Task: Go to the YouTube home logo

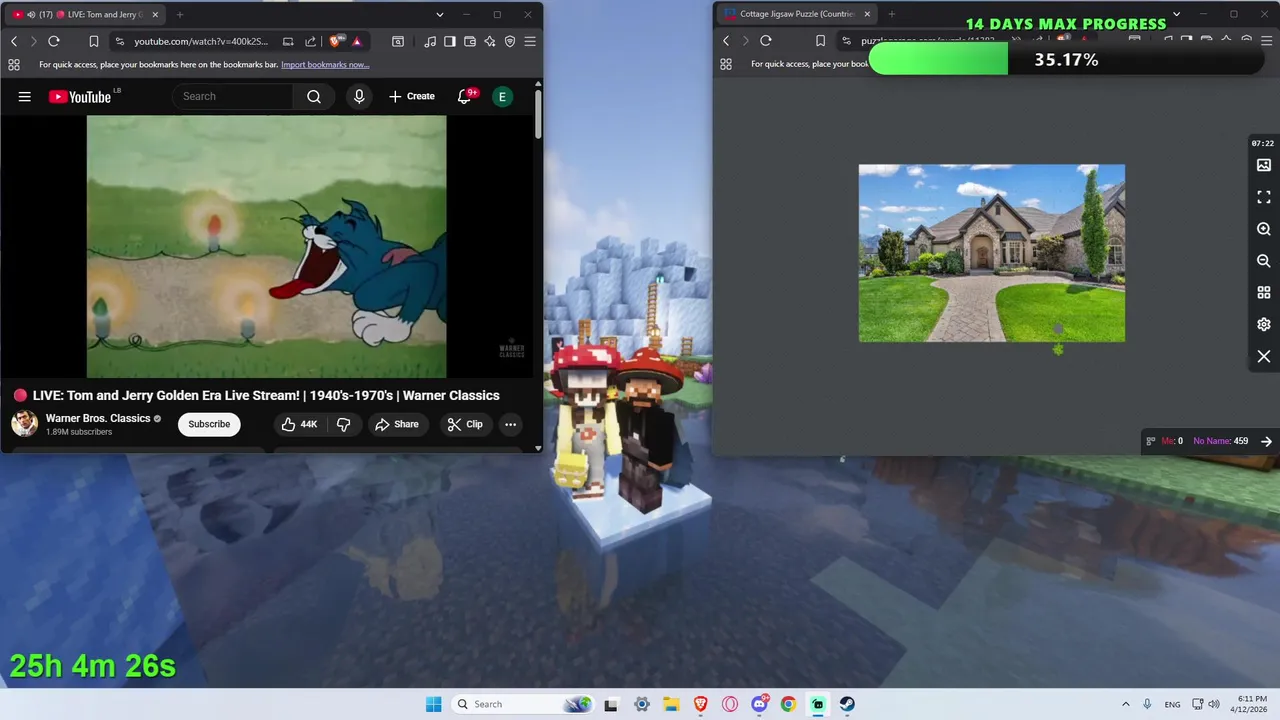Action: (x=80, y=96)
